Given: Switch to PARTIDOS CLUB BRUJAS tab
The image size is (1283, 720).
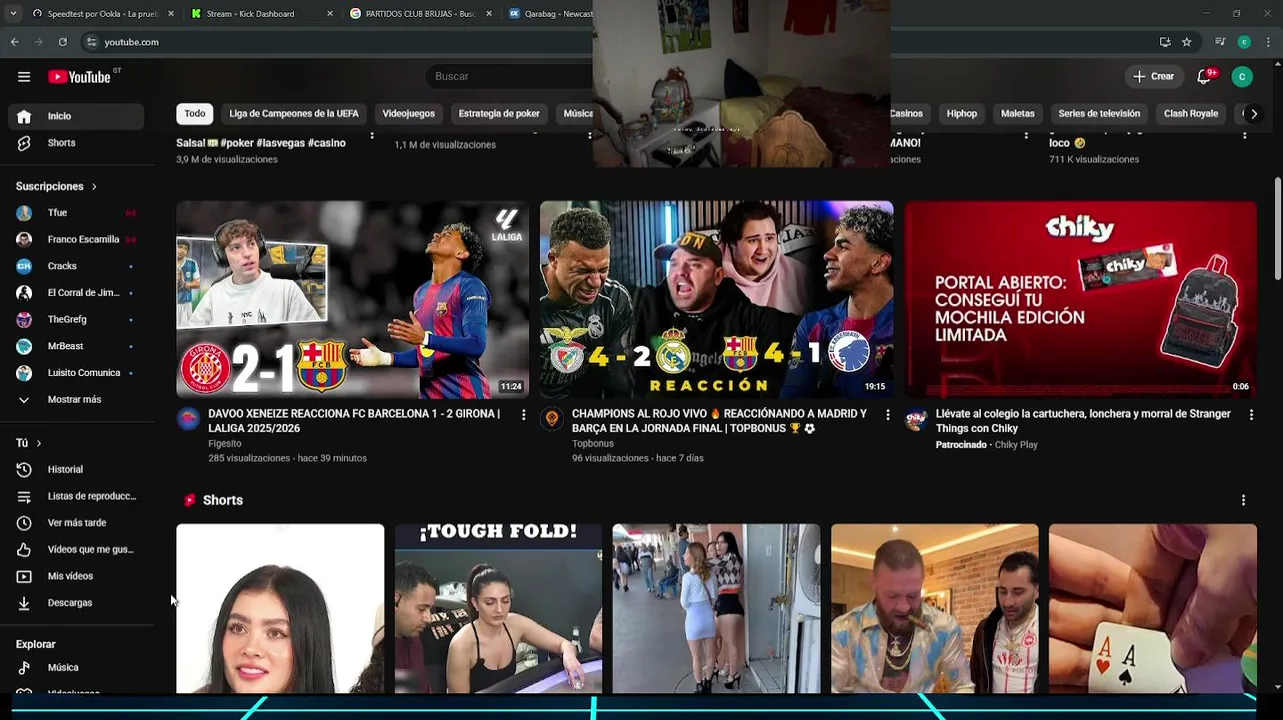Looking at the screenshot, I should (418, 14).
